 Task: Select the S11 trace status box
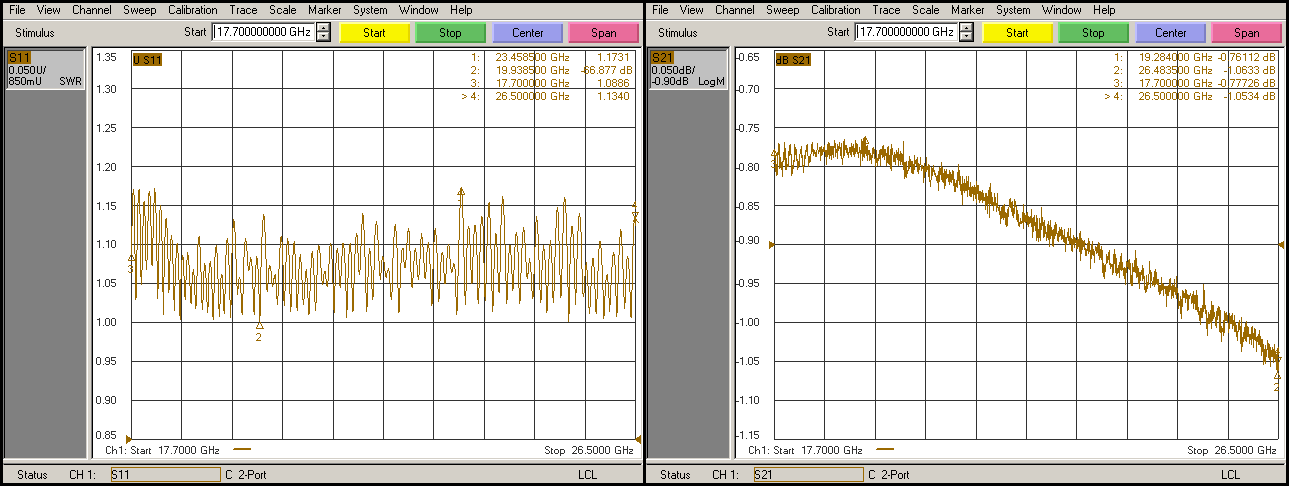[x=44, y=69]
